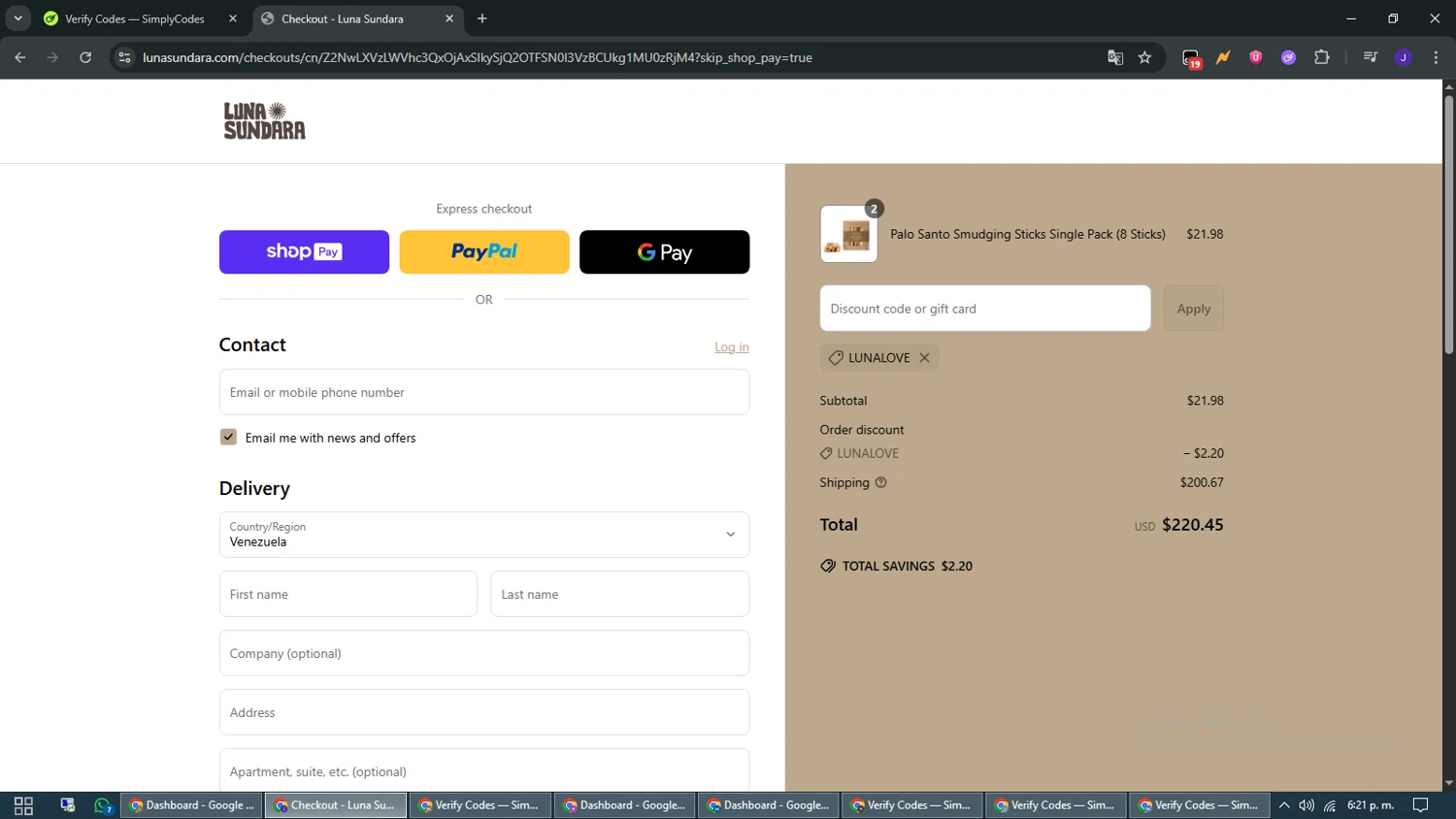Open the Country/Region dropdown

484,535
